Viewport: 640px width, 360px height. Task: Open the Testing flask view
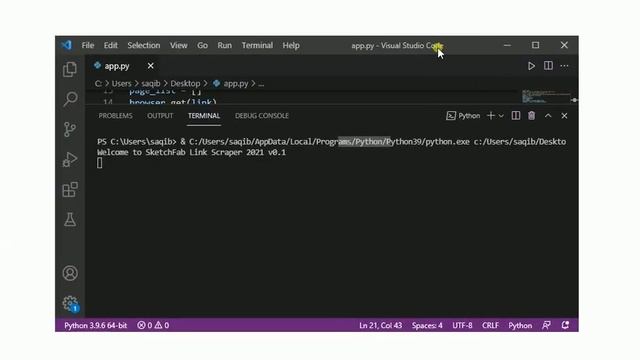(x=70, y=220)
